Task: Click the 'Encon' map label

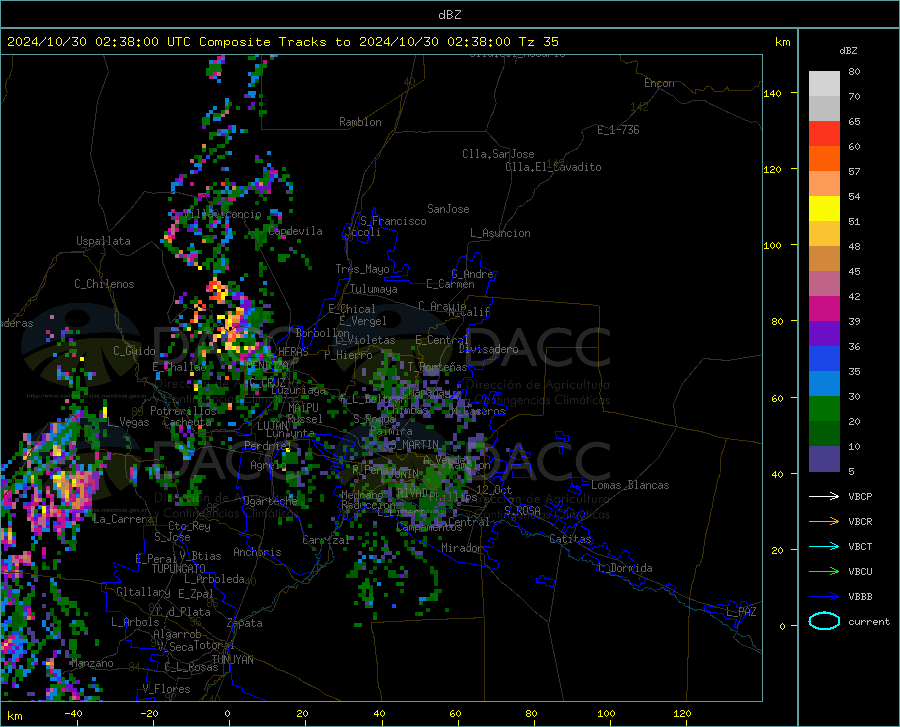Action: [x=659, y=83]
